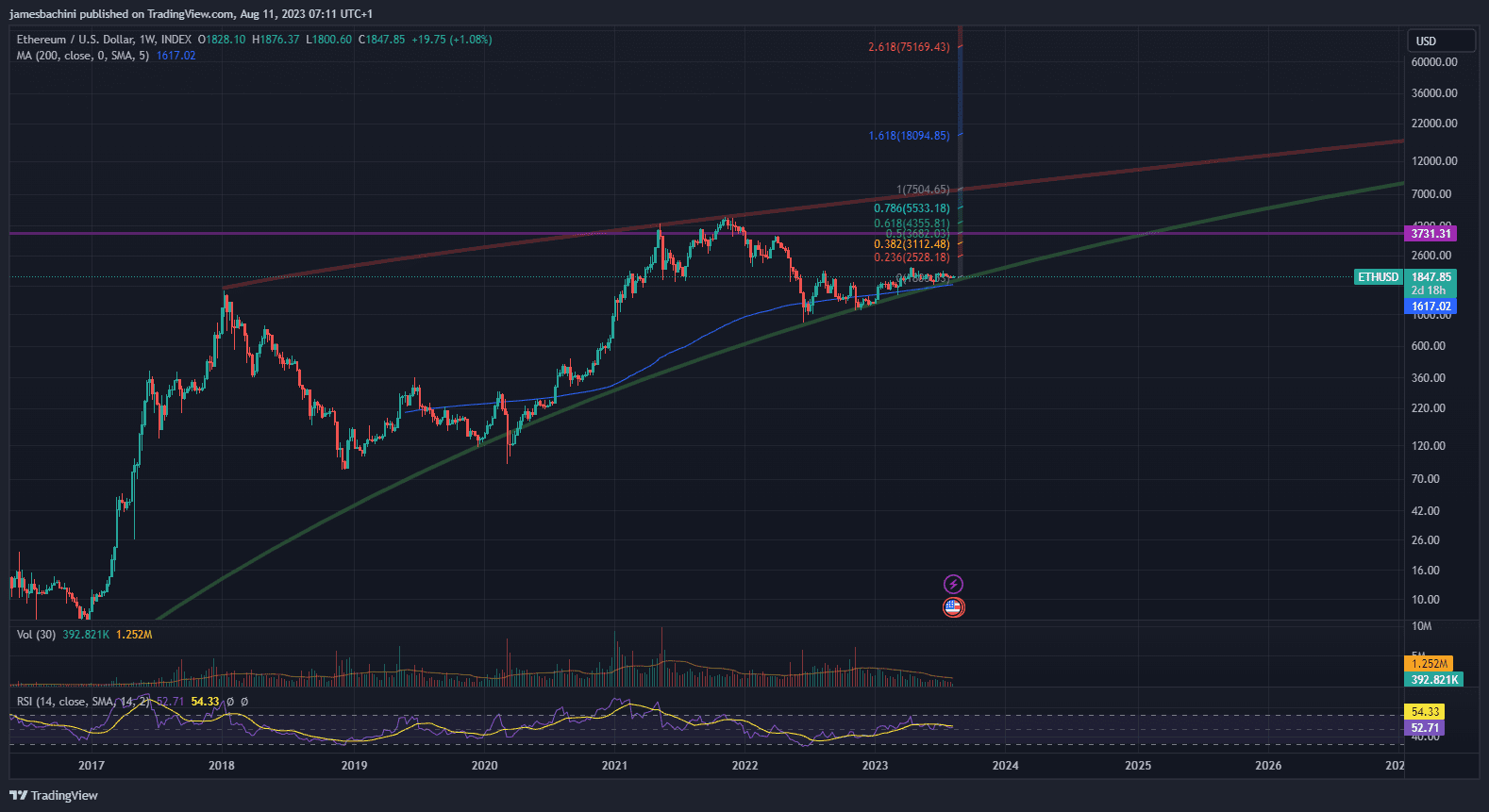Click the 2018 year on time axis
Screen dimensions: 1489x812
(222, 766)
